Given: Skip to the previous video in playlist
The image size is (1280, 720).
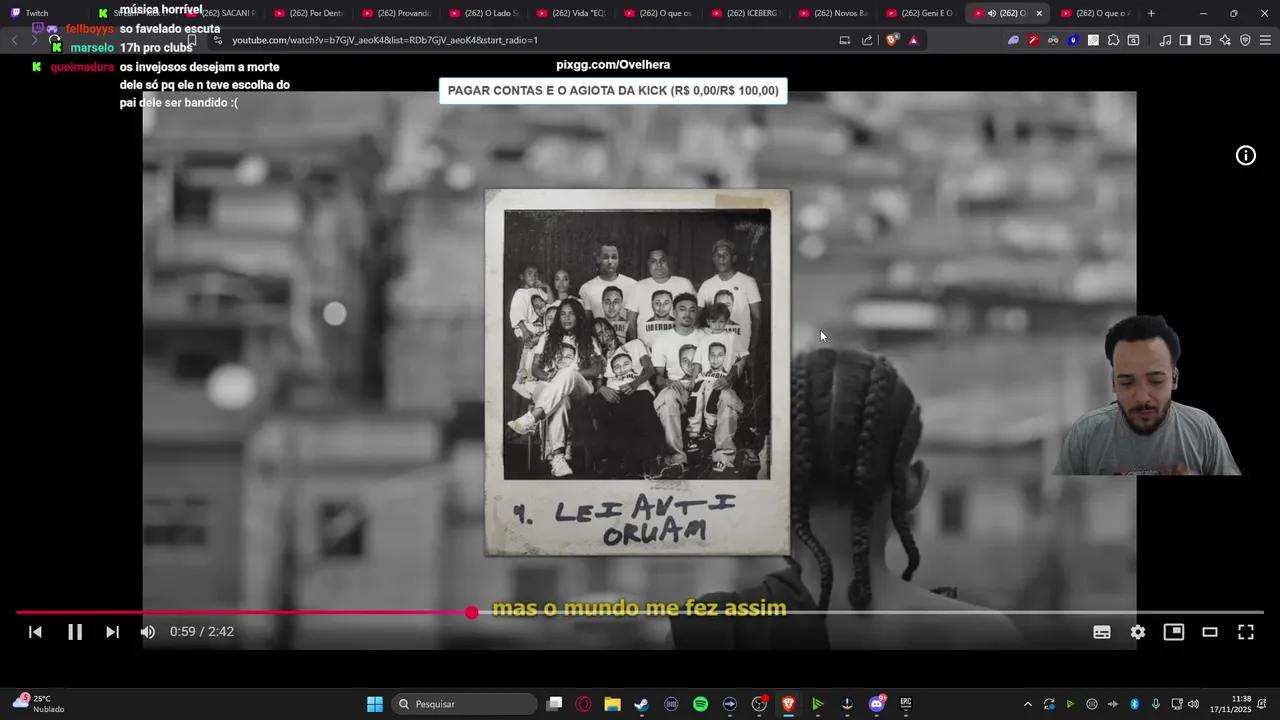Looking at the screenshot, I should [35, 632].
